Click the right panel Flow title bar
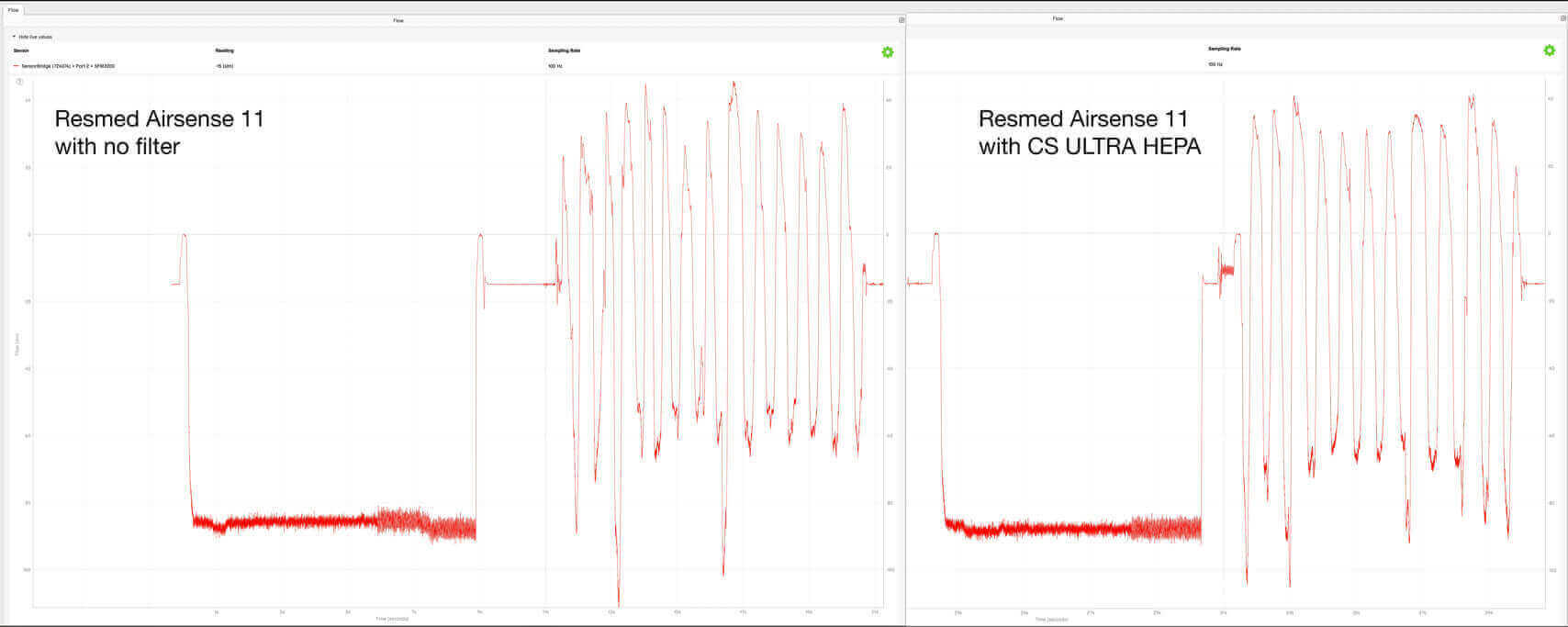Viewport: 1568px width, 627px height. point(1058,18)
